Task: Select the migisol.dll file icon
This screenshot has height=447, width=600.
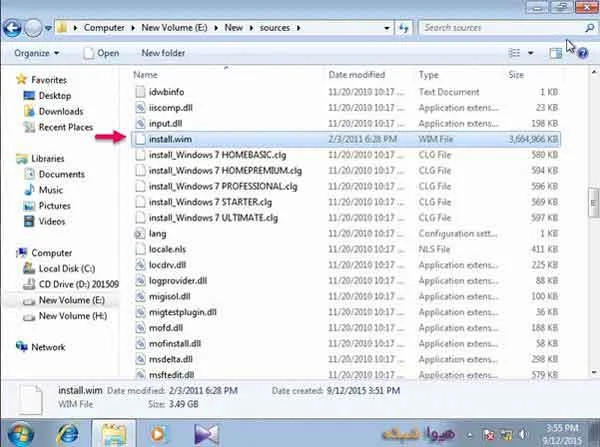Action: point(140,296)
